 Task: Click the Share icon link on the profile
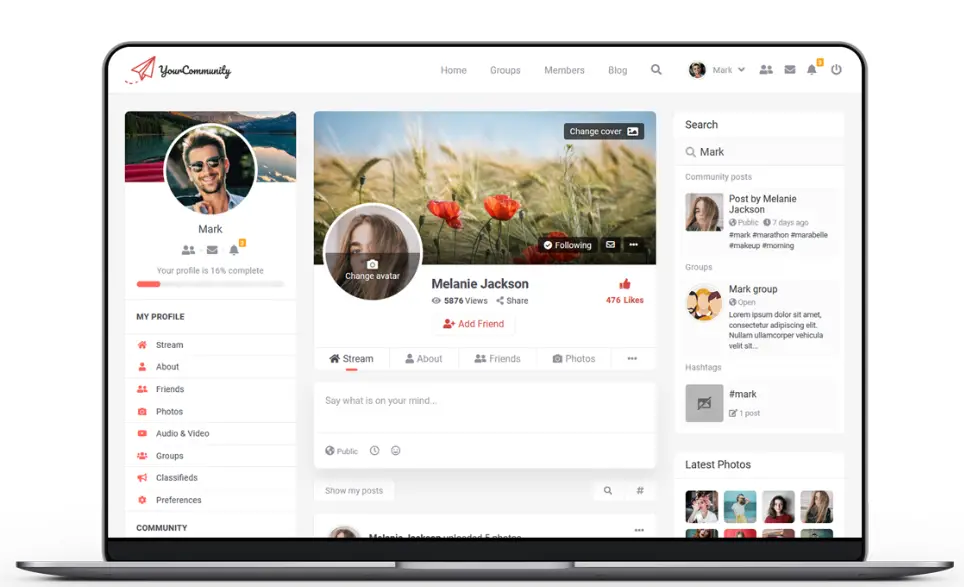512,301
